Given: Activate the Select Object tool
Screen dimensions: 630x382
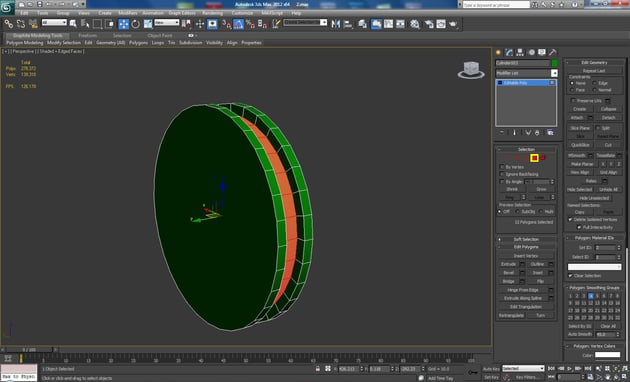Looking at the screenshot, I should coord(73,24).
